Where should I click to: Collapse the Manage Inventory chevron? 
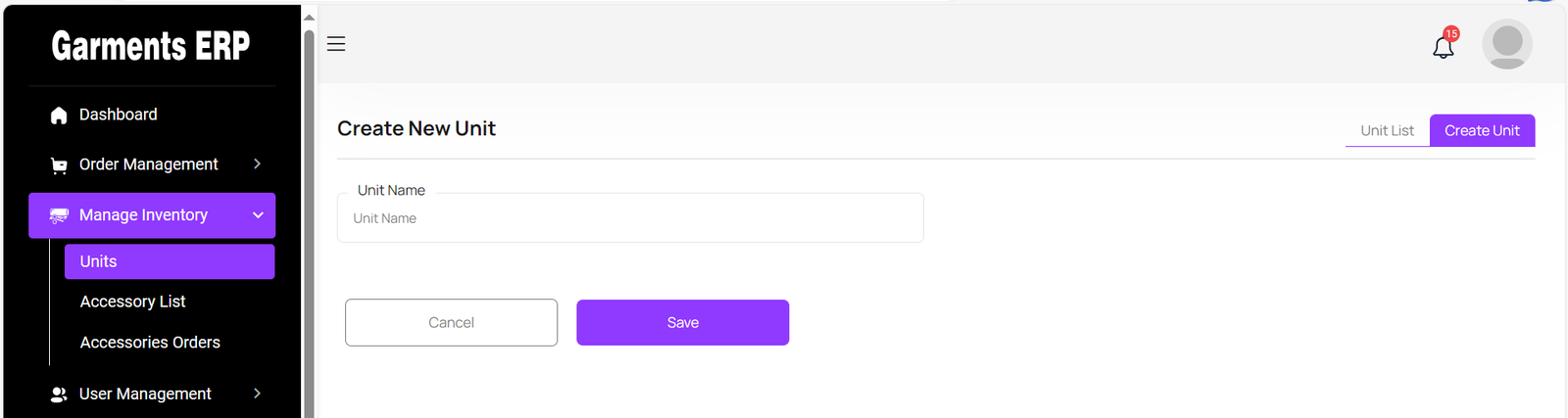click(x=258, y=215)
